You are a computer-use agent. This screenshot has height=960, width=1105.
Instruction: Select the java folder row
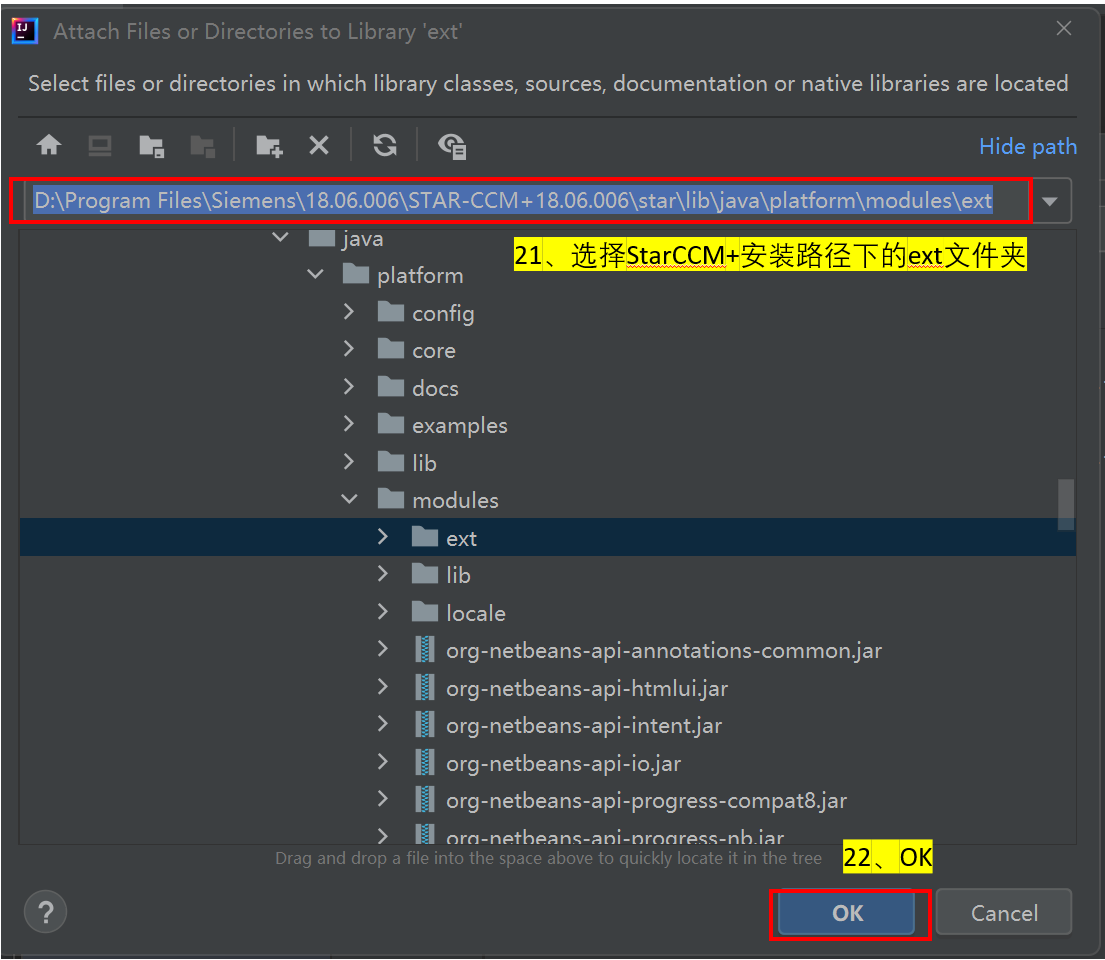[547, 238]
